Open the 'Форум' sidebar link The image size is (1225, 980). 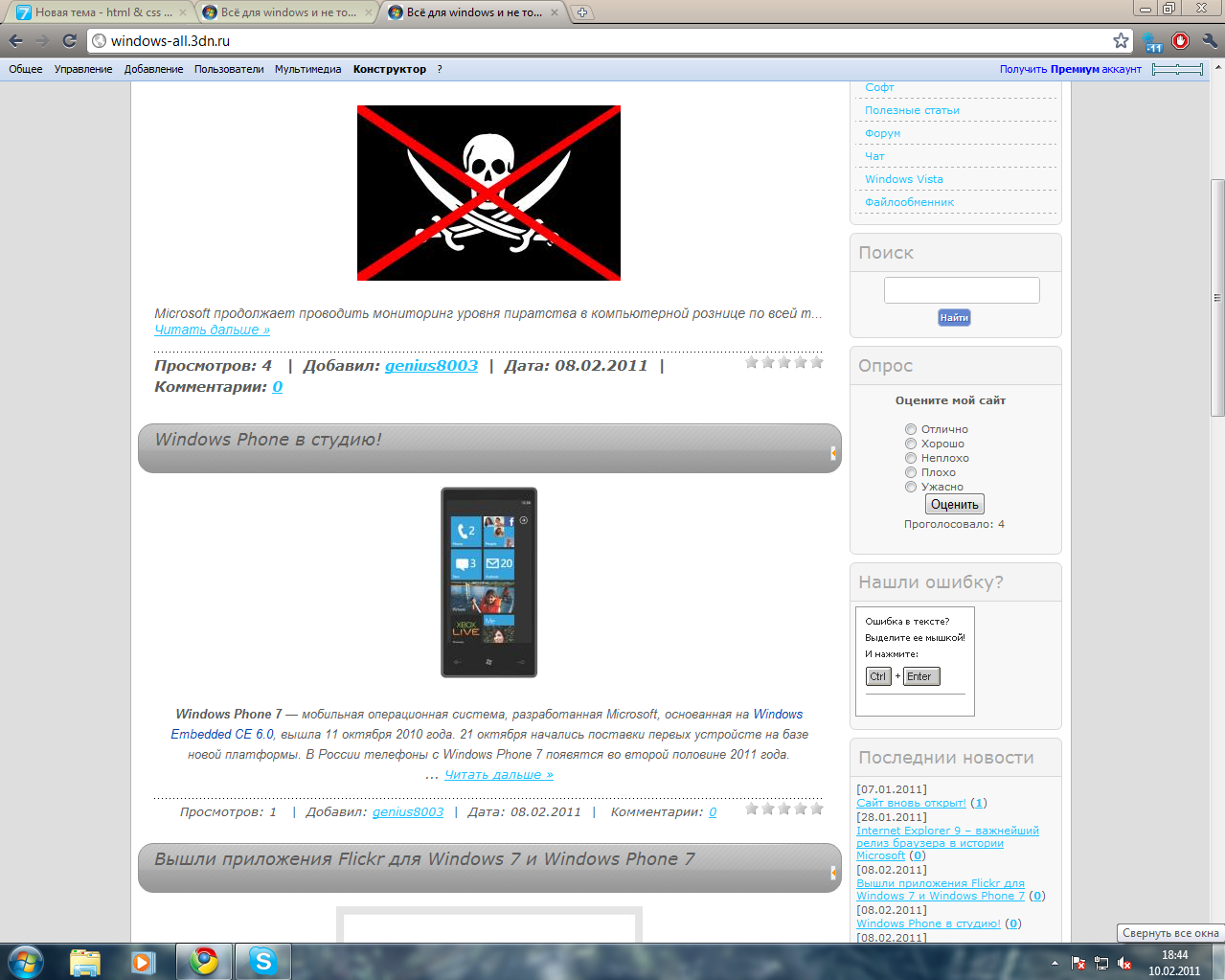(x=882, y=133)
